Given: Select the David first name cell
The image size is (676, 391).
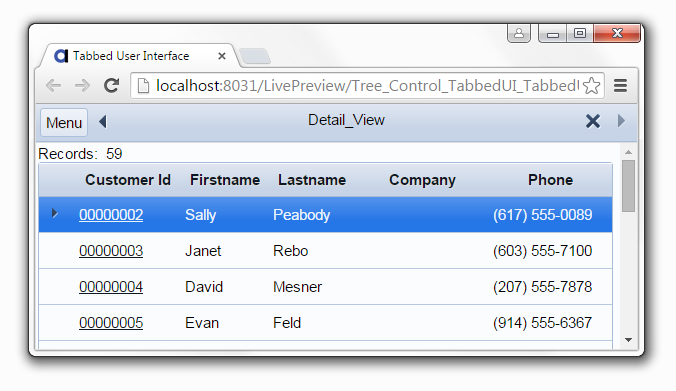Looking at the screenshot, I should (204, 287).
